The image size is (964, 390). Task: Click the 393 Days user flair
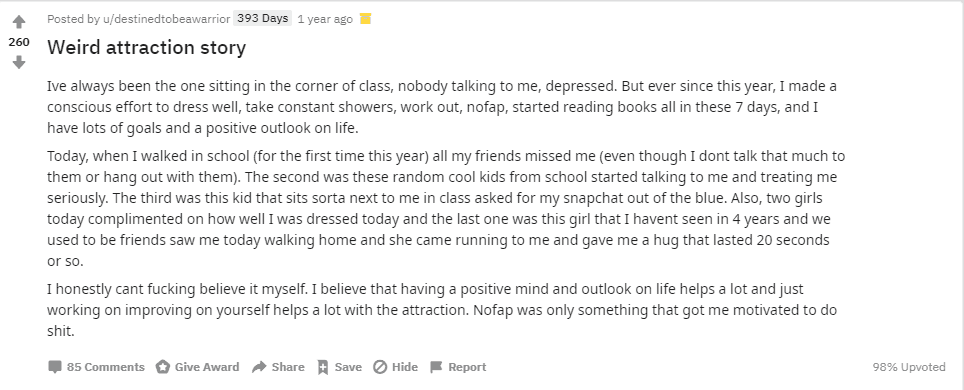[263, 18]
